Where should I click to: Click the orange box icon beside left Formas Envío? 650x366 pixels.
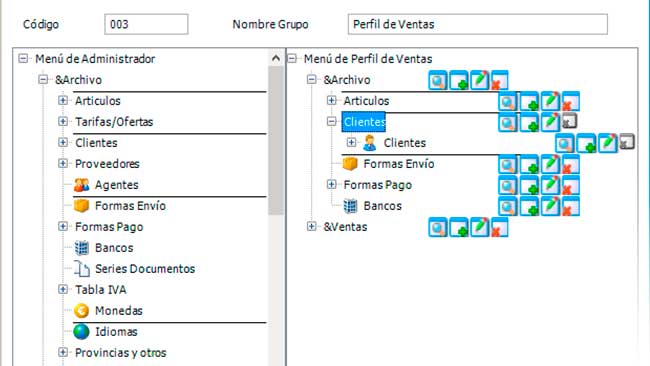click(81, 206)
